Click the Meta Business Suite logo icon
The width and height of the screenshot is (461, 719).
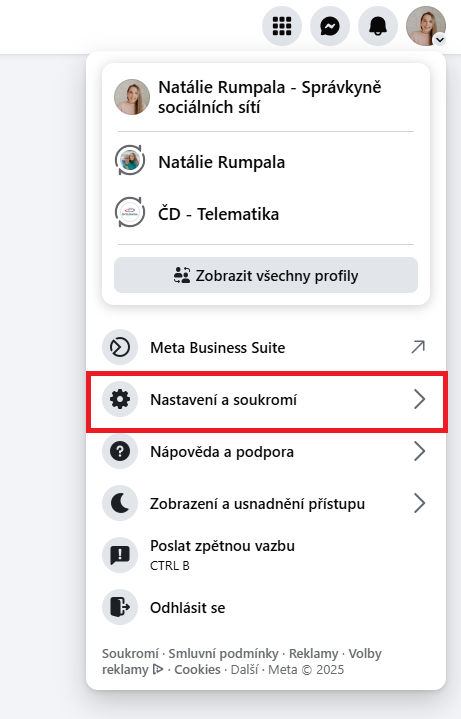click(x=120, y=347)
